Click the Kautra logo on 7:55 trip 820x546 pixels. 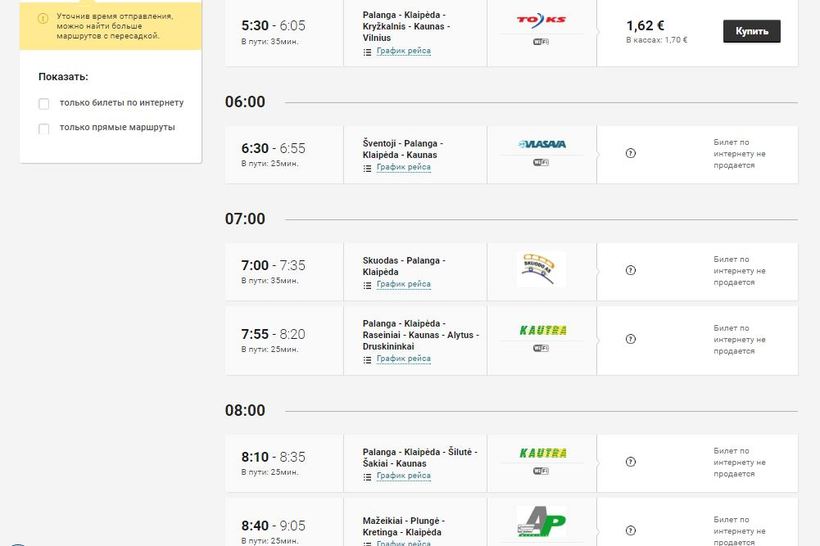tap(541, 329)
